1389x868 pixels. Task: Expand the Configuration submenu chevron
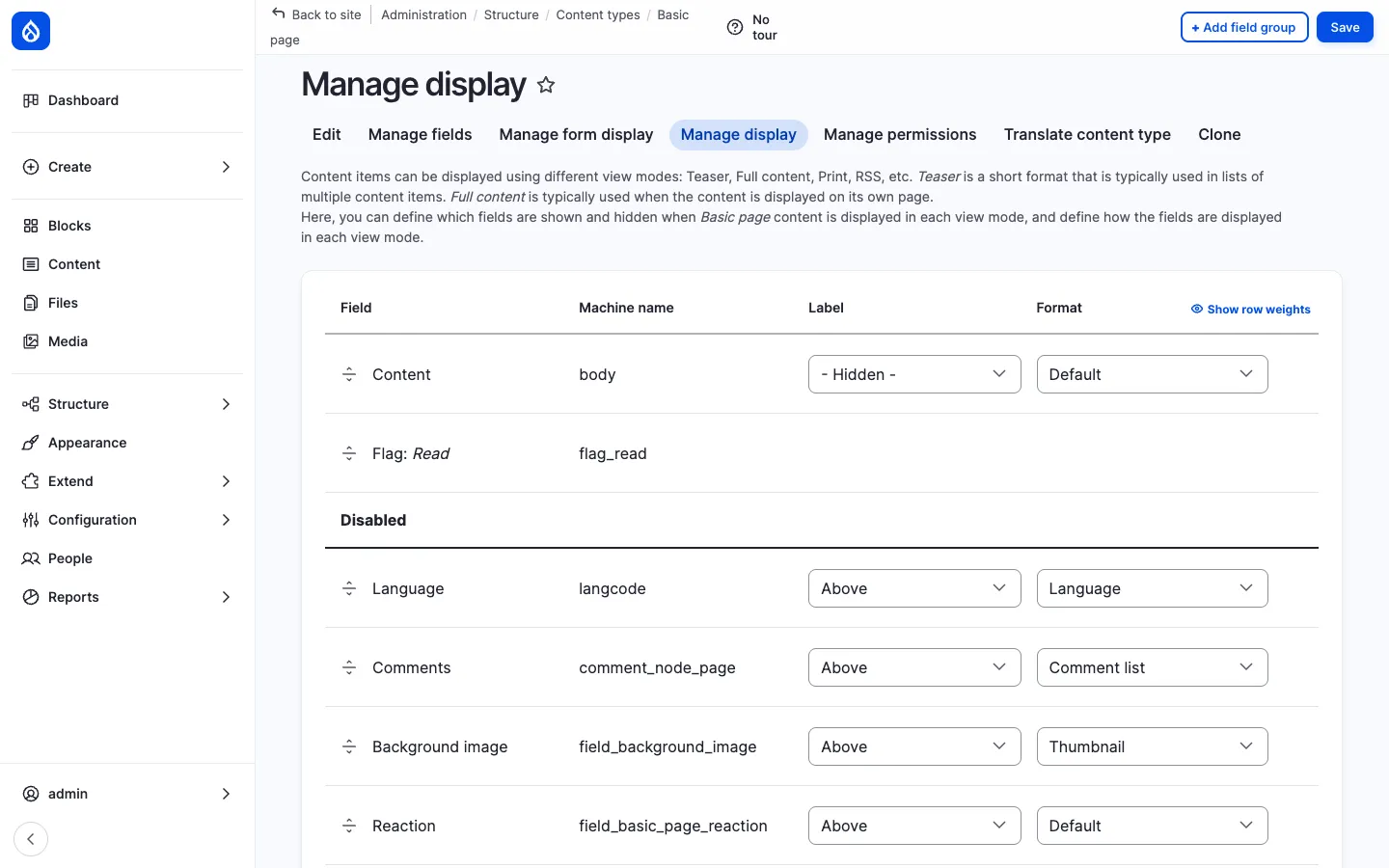[x=226, y=520]
